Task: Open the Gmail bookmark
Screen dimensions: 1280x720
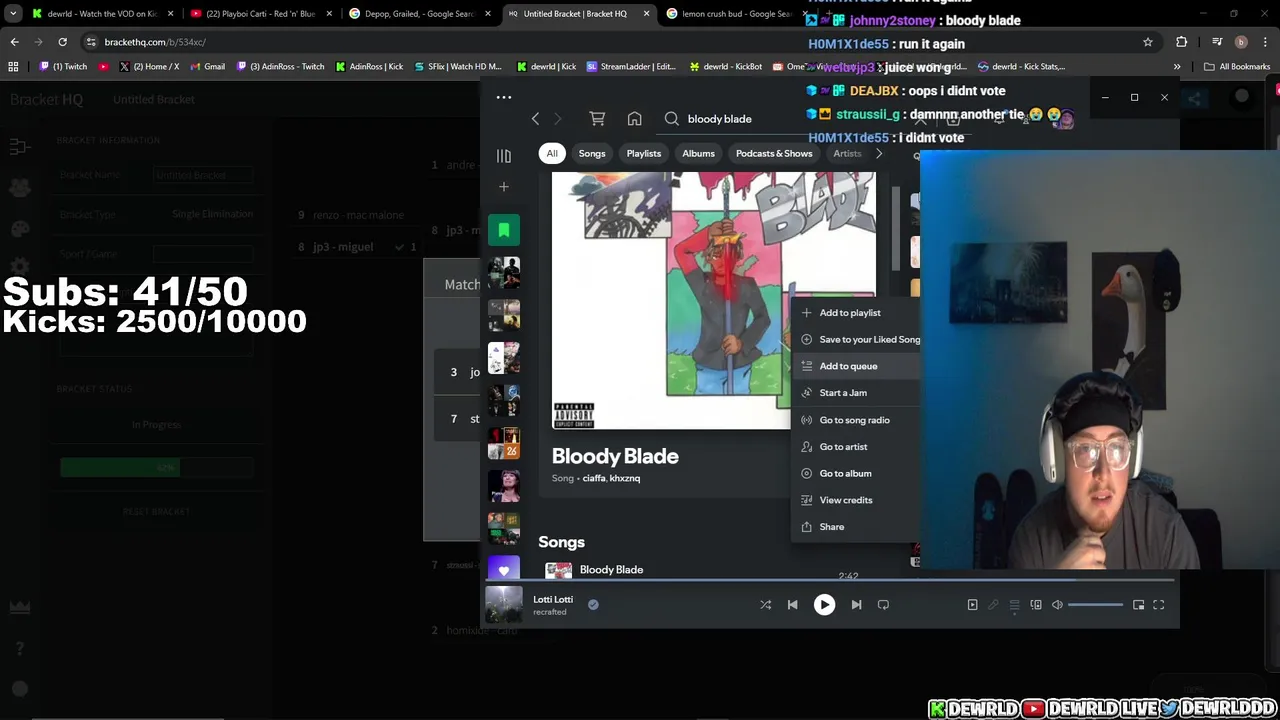Action: [x=207, y=67]
